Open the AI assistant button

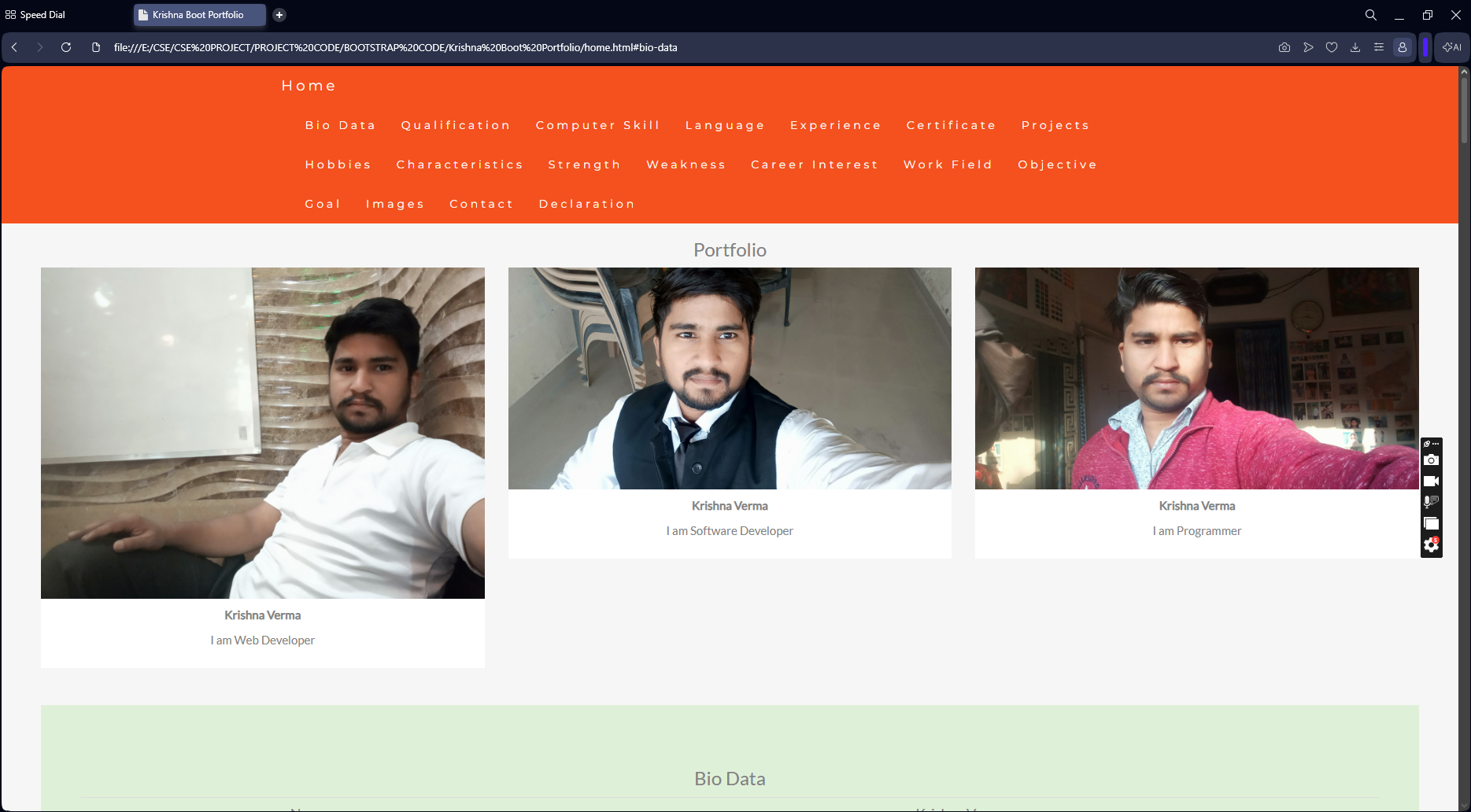pos(1452,47)
